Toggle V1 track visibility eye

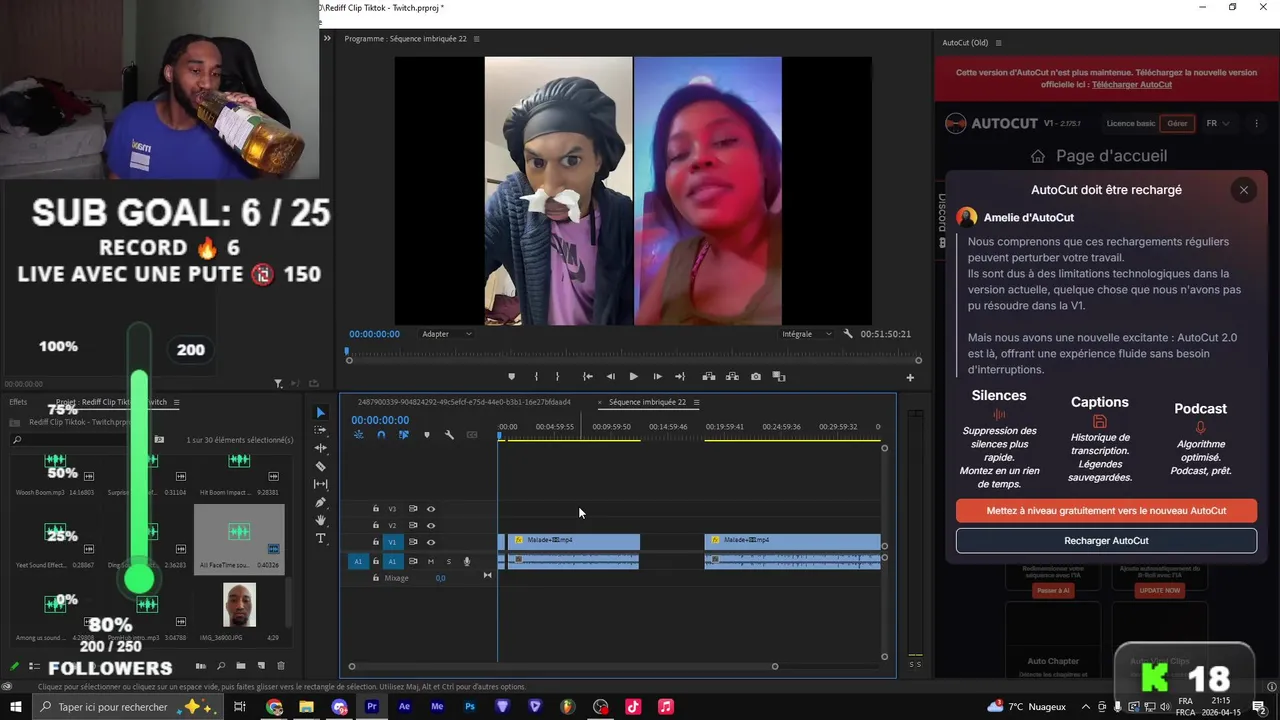tap(431, 542)
